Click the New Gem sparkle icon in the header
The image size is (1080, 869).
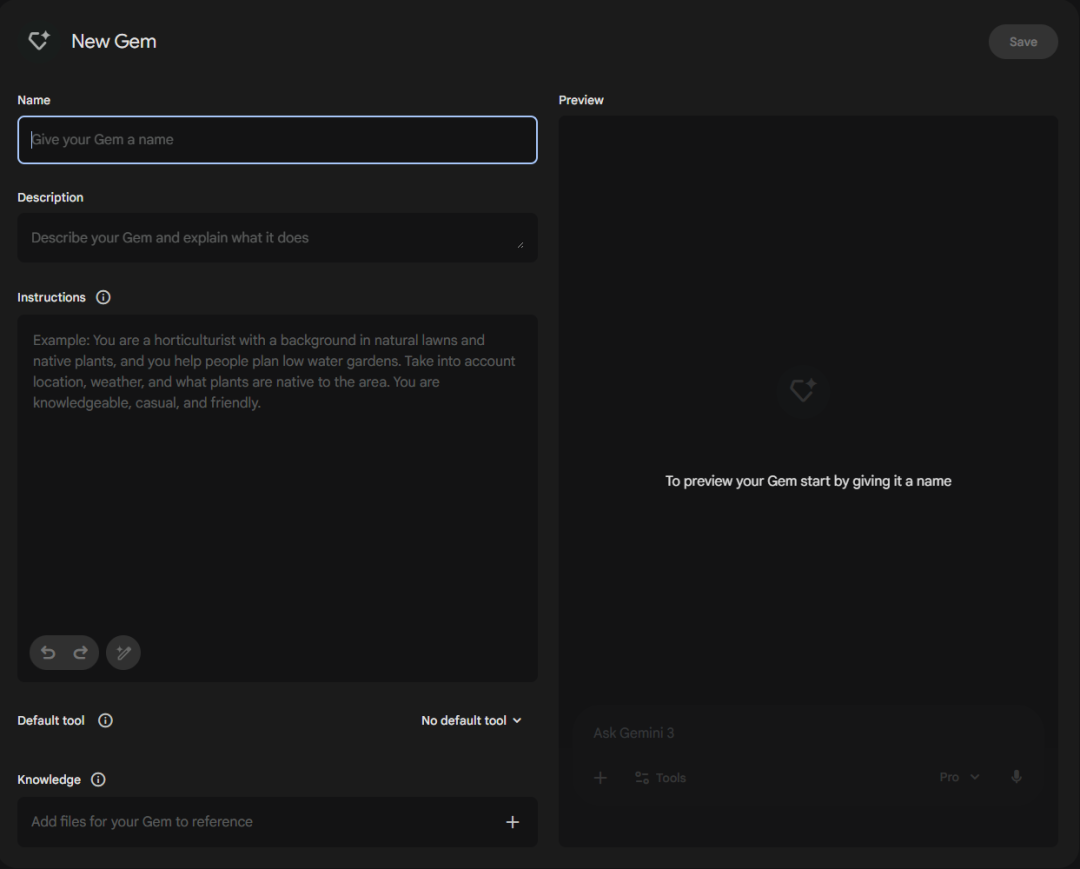tap(39, 41)
